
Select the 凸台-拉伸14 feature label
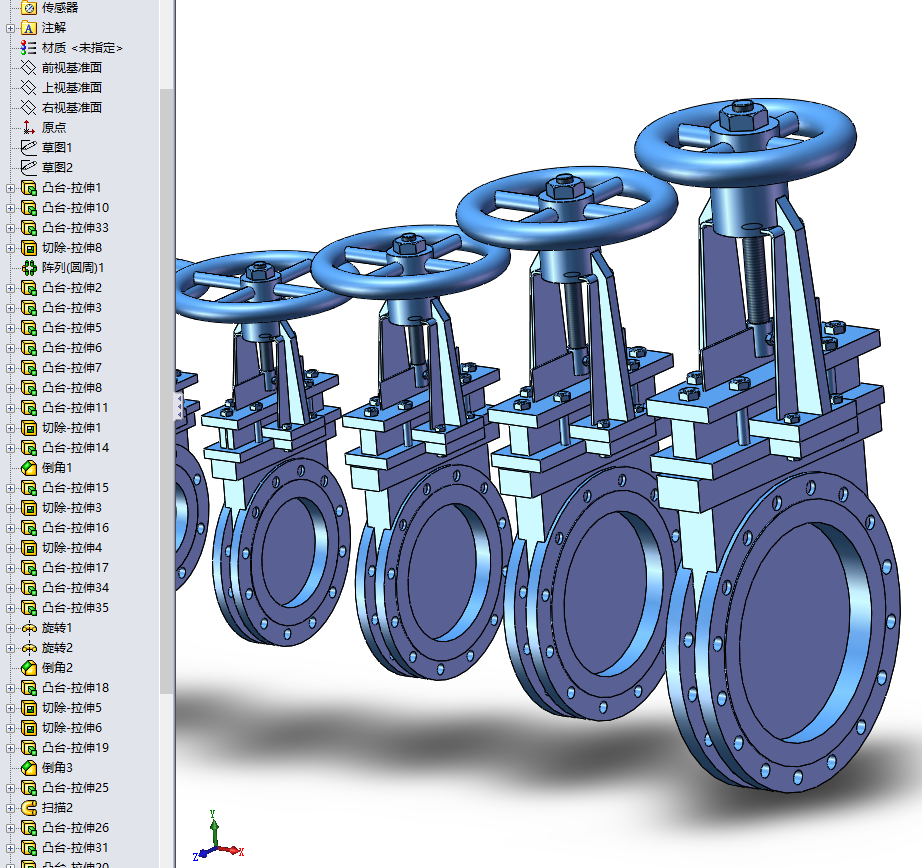tap(75, 448)
